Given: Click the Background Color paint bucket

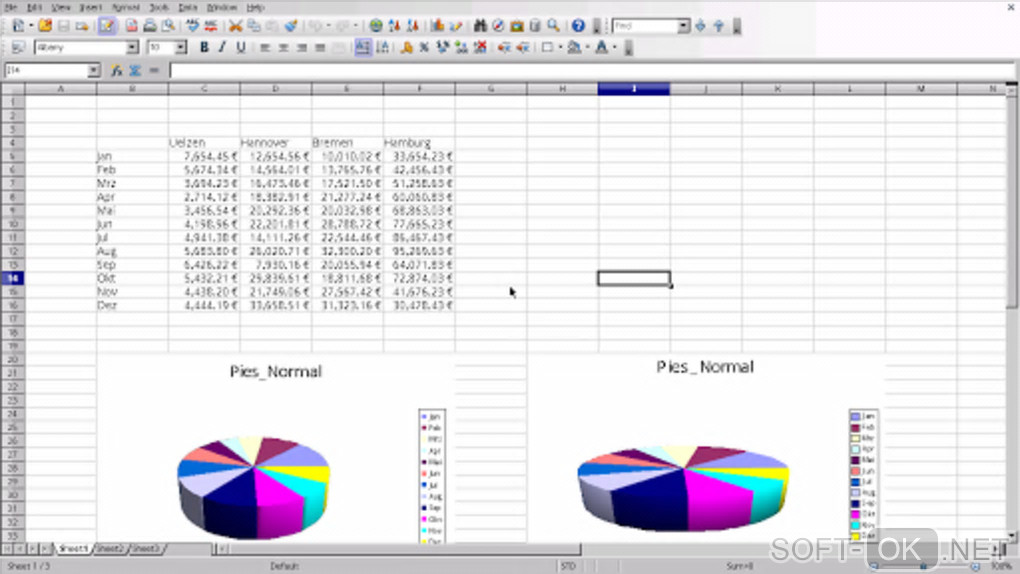Looking at the screenshot, I should 574,48.
